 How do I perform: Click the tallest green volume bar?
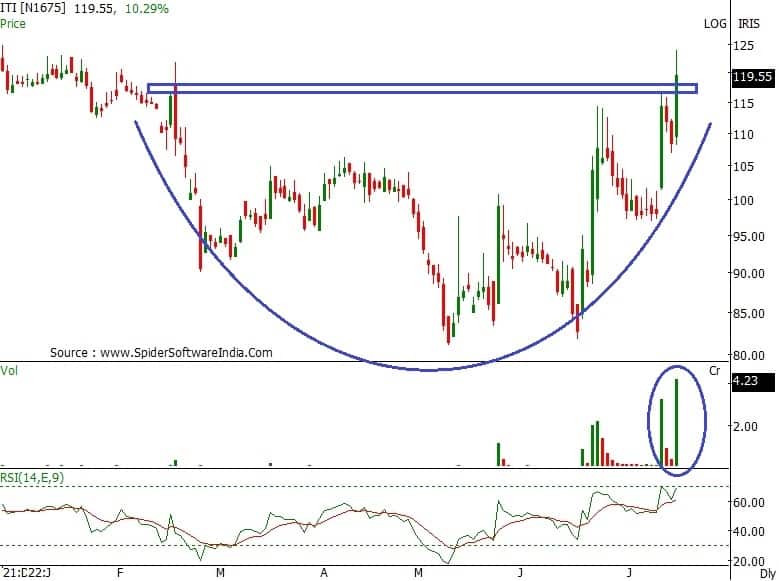(677, 422)
